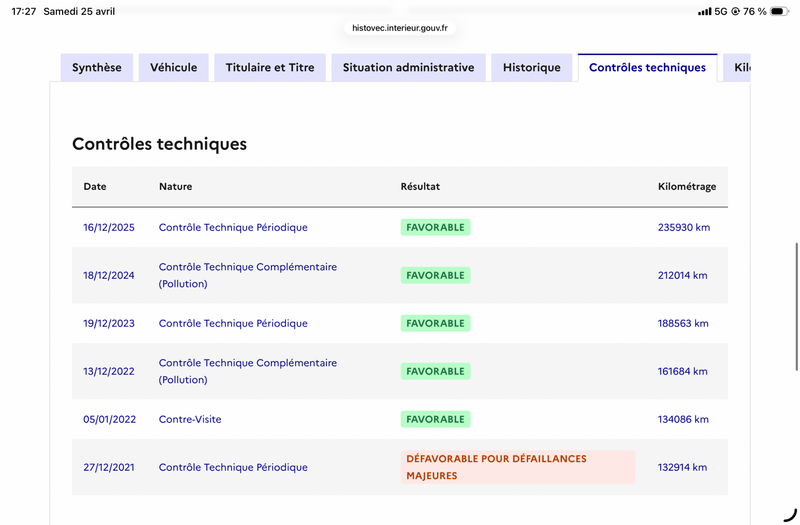This screenshot has width=800, height=525.
Task: Click the Résultat column header
Action: click(420, 187)
